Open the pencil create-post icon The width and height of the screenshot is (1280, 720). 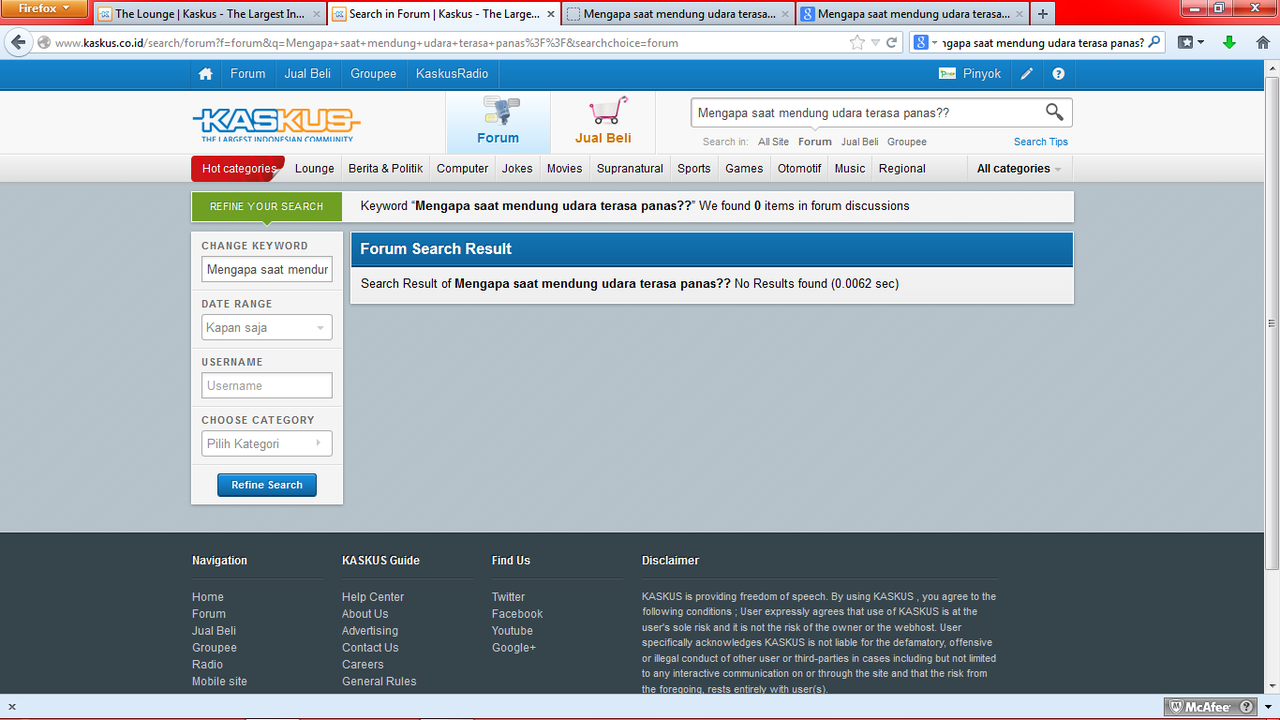tap(1027, 74)
